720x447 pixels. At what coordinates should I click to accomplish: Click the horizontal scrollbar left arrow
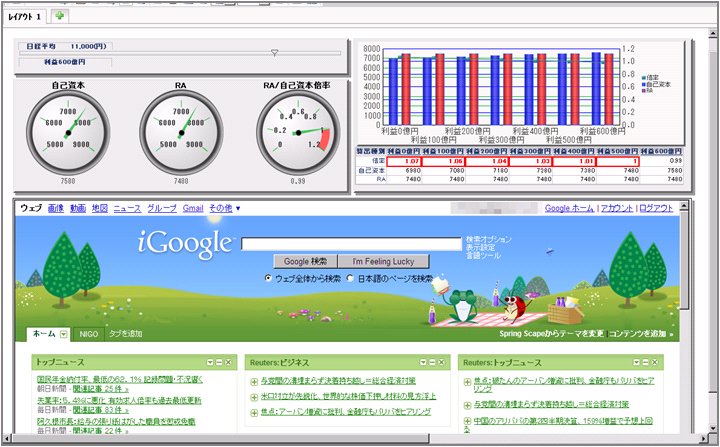6,439
